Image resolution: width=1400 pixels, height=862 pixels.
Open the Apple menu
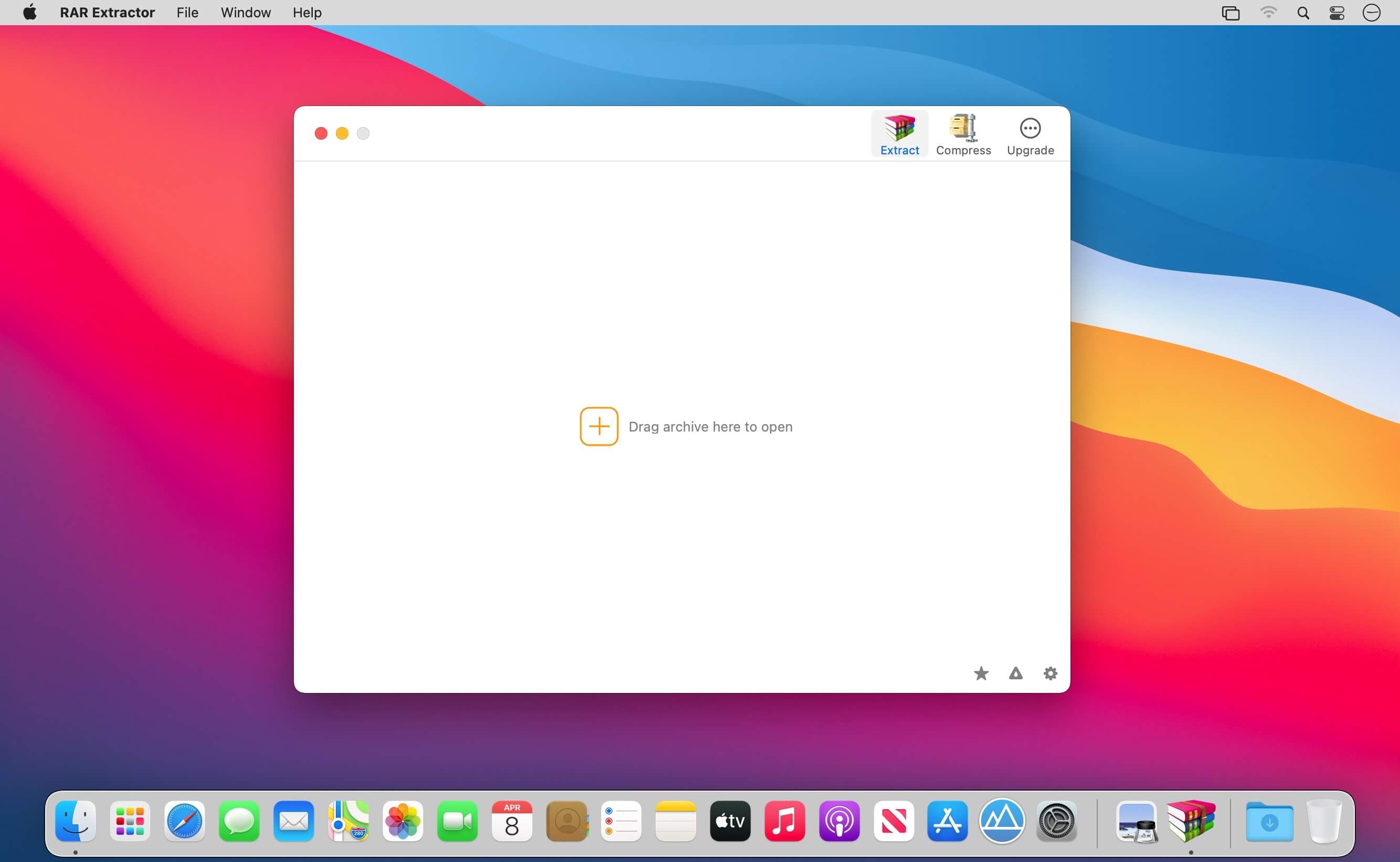click(x=29, y=13)
